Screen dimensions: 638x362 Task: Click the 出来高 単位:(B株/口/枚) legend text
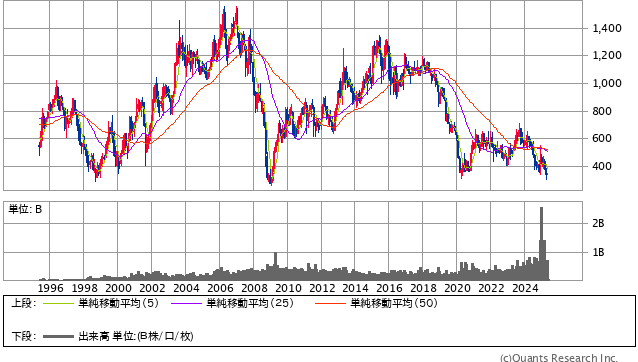pos(136,336)
